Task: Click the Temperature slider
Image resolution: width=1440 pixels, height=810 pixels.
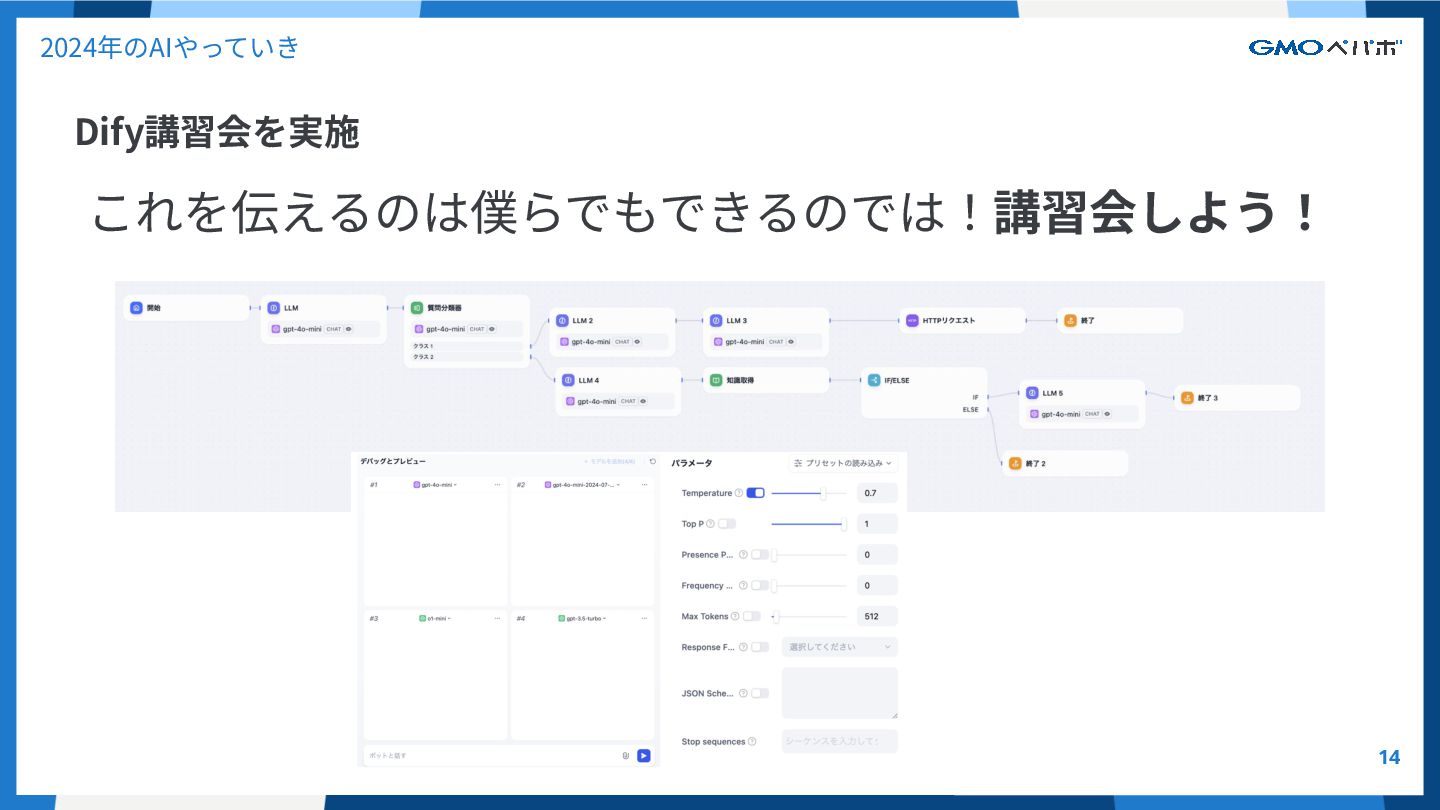Action: point(809,493)
